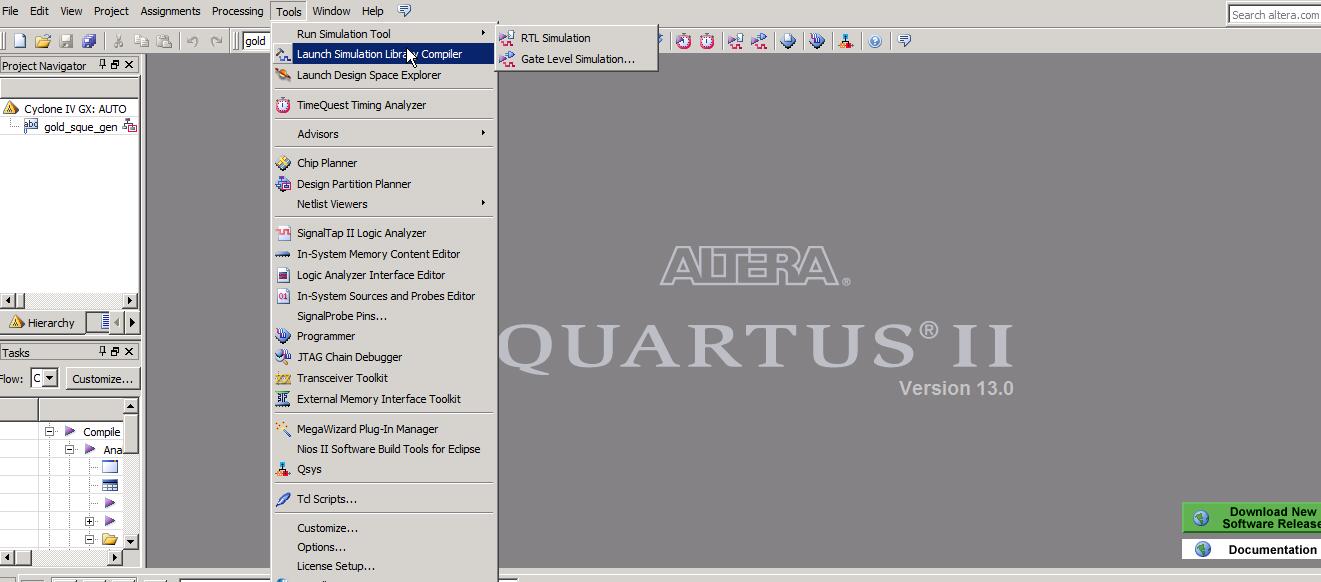Choose RTL Simulation from submenu

point(577,38)
